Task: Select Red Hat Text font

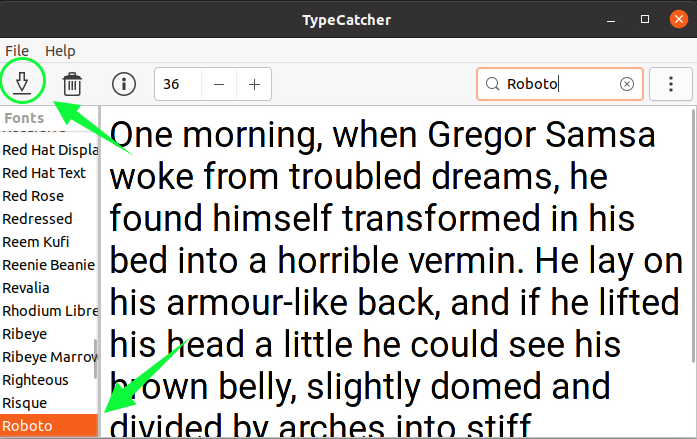Action: point(44,173)
